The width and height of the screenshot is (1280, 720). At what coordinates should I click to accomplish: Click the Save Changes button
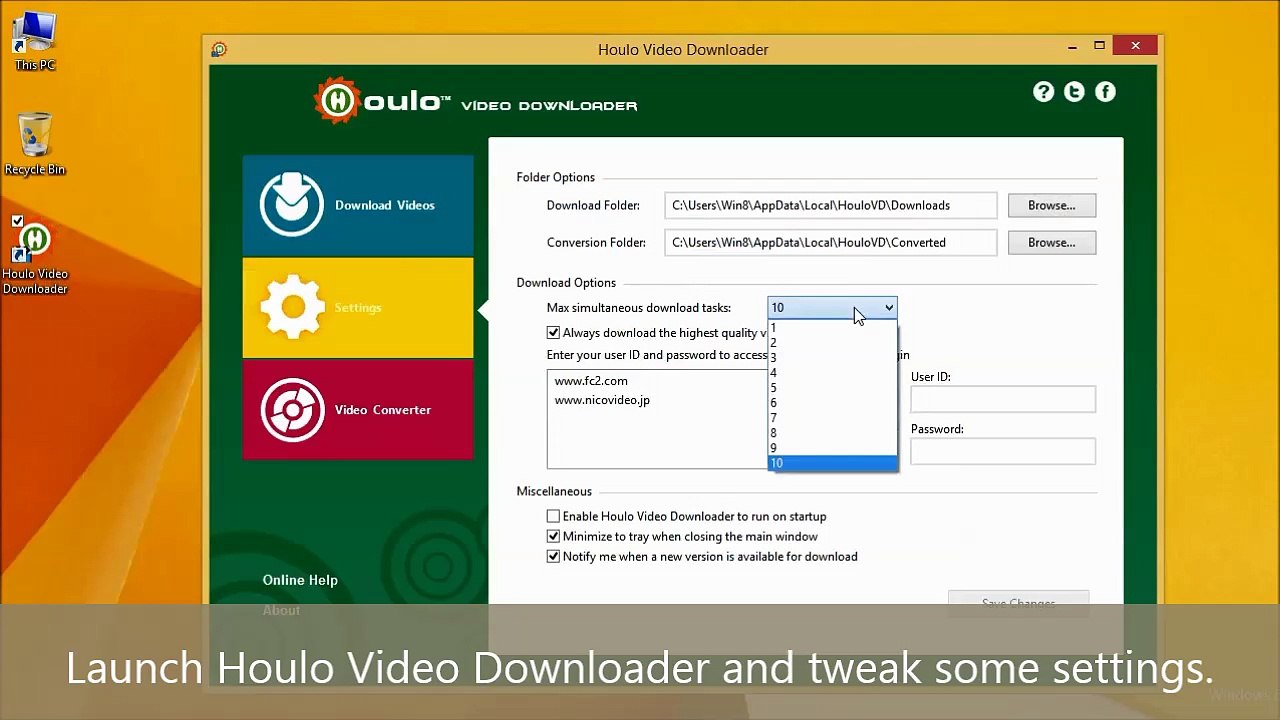(1018, 603)
